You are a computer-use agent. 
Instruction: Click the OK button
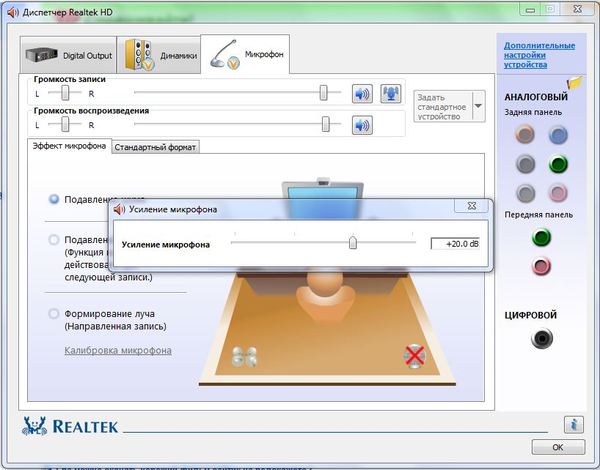(558, 447)
